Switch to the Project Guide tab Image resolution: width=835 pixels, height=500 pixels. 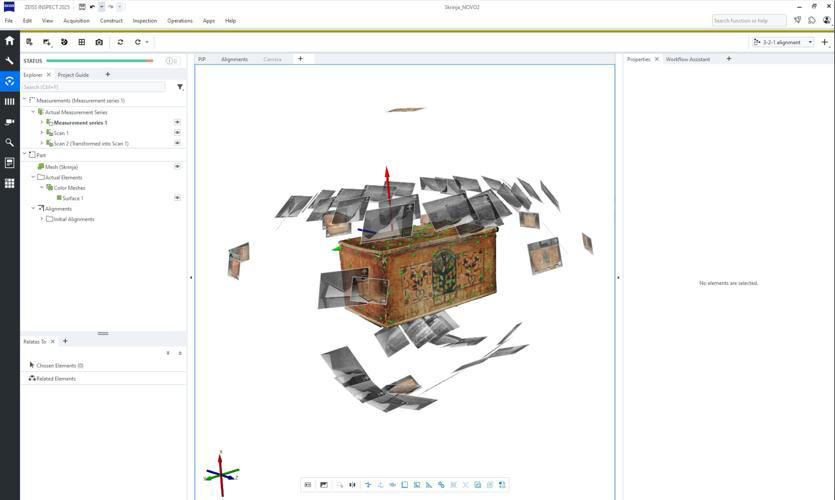tap(73, 75)
